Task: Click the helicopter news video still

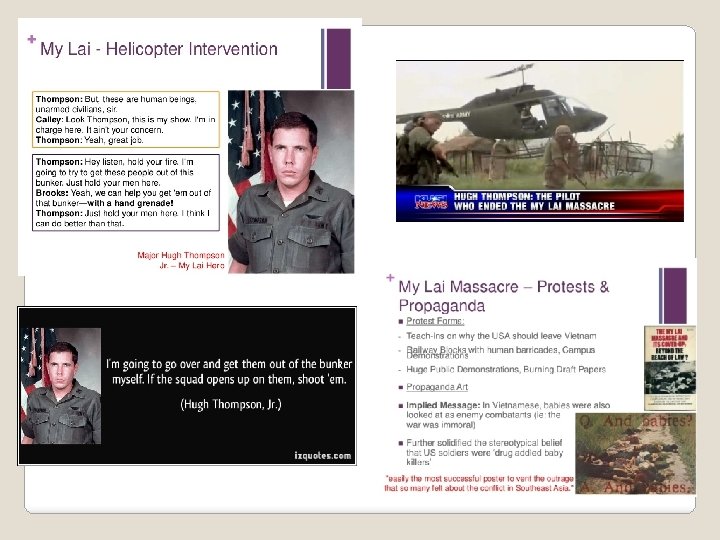Action: [x=540, y=141]
